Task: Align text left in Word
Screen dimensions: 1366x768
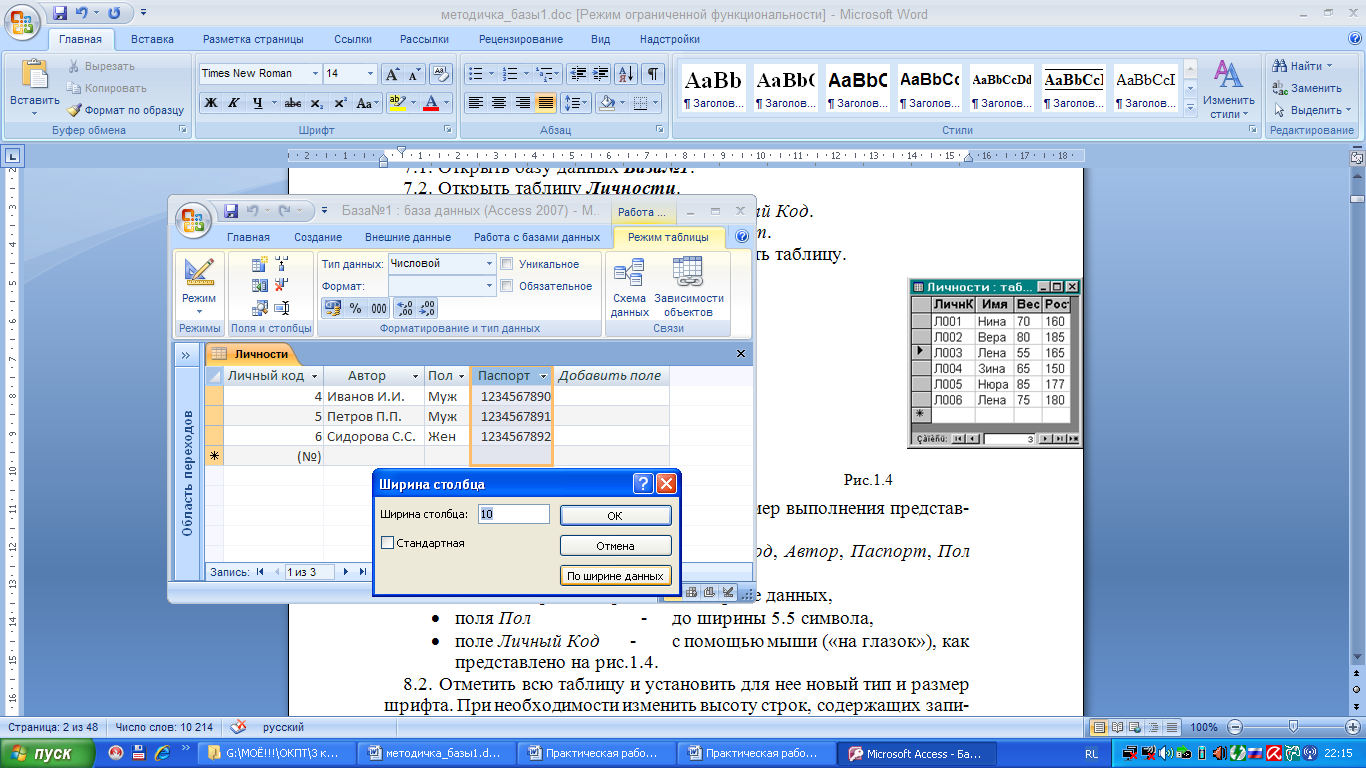Action: 476,103
